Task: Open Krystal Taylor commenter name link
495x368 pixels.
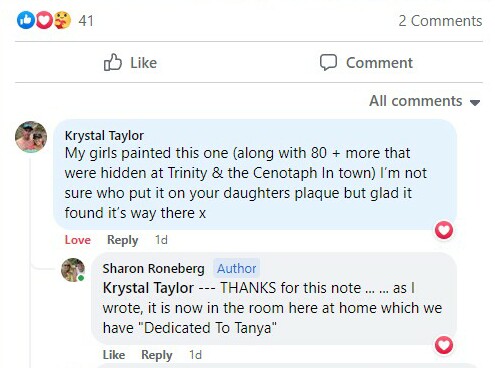Action: pyautogui.click(x=104, y=136)
